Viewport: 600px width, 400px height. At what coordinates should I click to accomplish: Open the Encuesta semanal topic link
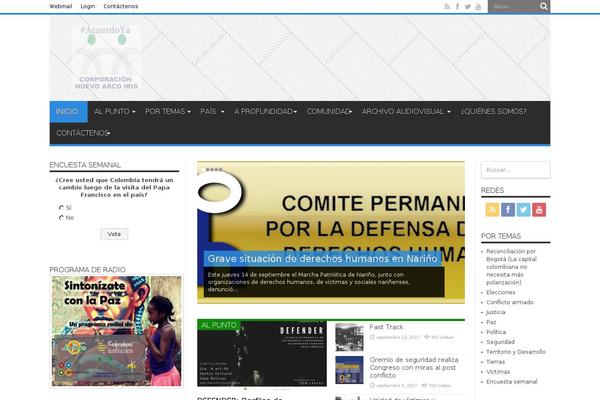512,382
